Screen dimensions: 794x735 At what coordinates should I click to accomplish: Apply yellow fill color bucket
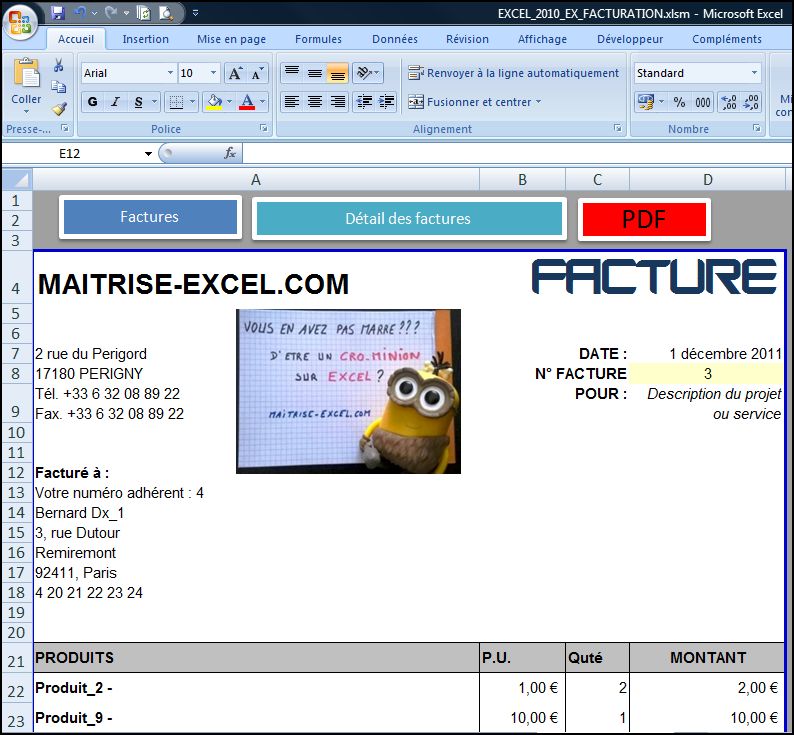click(x=214, y=102)
